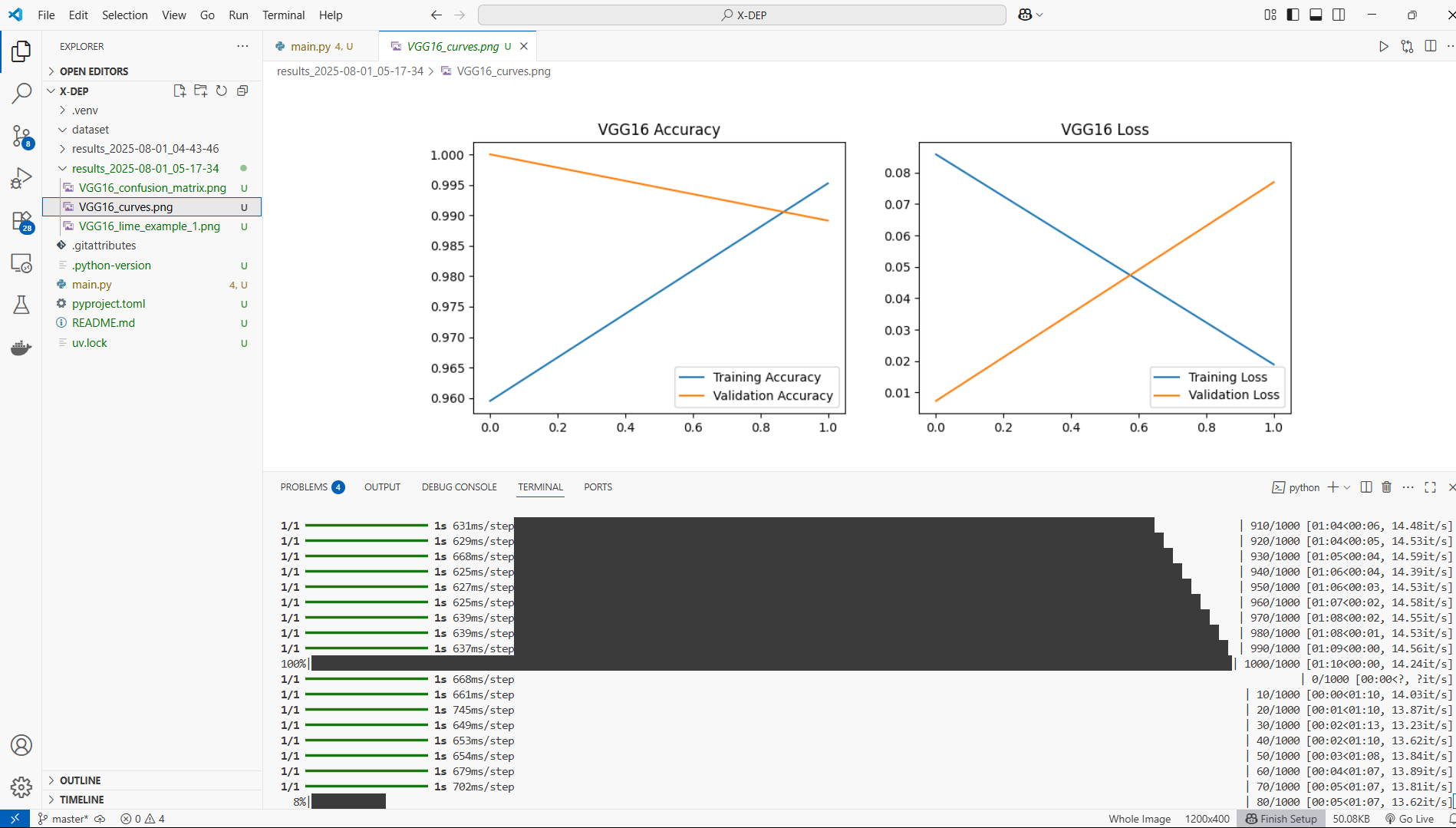Toggle Primary Side Bar visibility
The height and width of the screenshot is (828, 1456).
(x=1293, y=15)
